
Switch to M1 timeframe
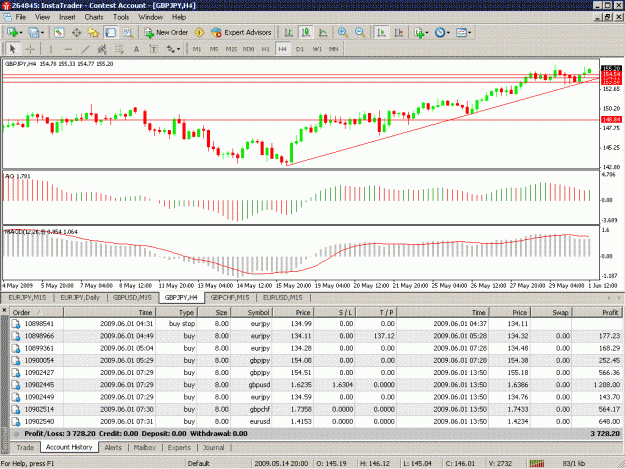[x=197, y=49]
